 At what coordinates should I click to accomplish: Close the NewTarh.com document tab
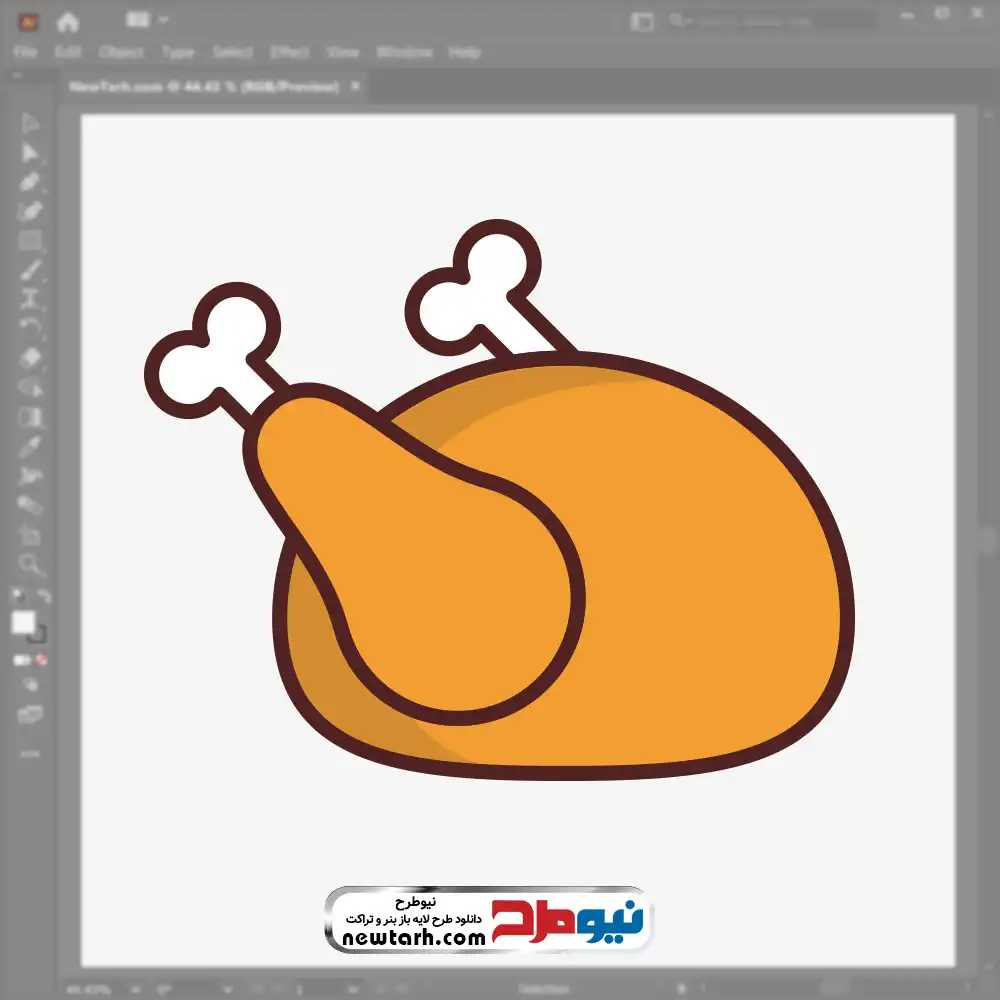tap(352, 87)
